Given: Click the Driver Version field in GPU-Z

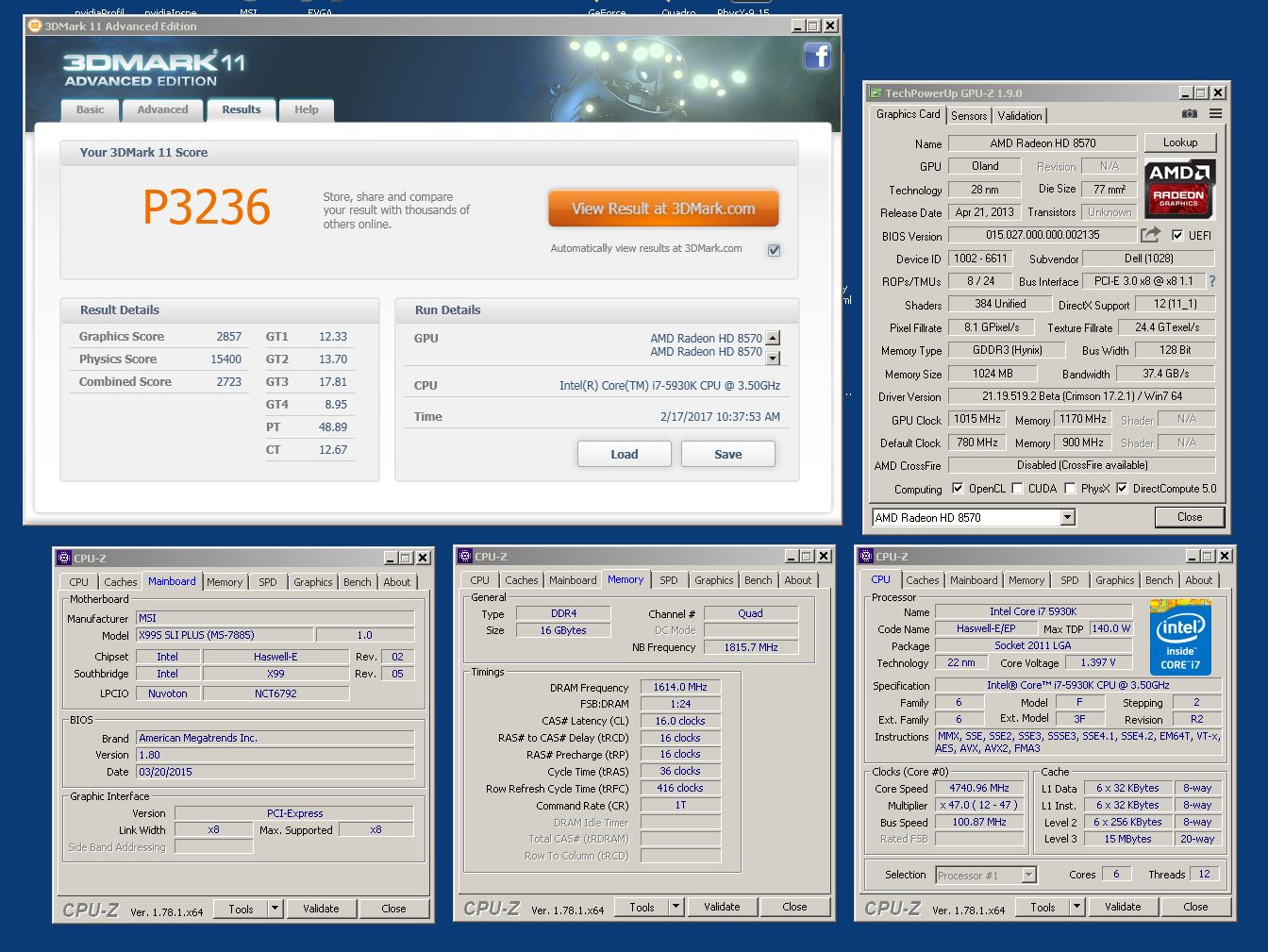Looking at the screenshot, I should pos(1081,396).
